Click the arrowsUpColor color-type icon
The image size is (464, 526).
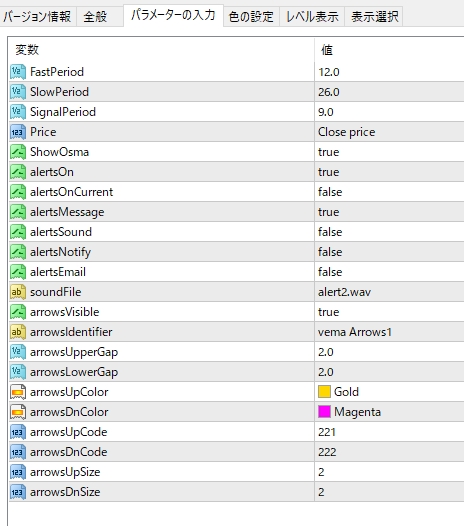pos(17,392)
